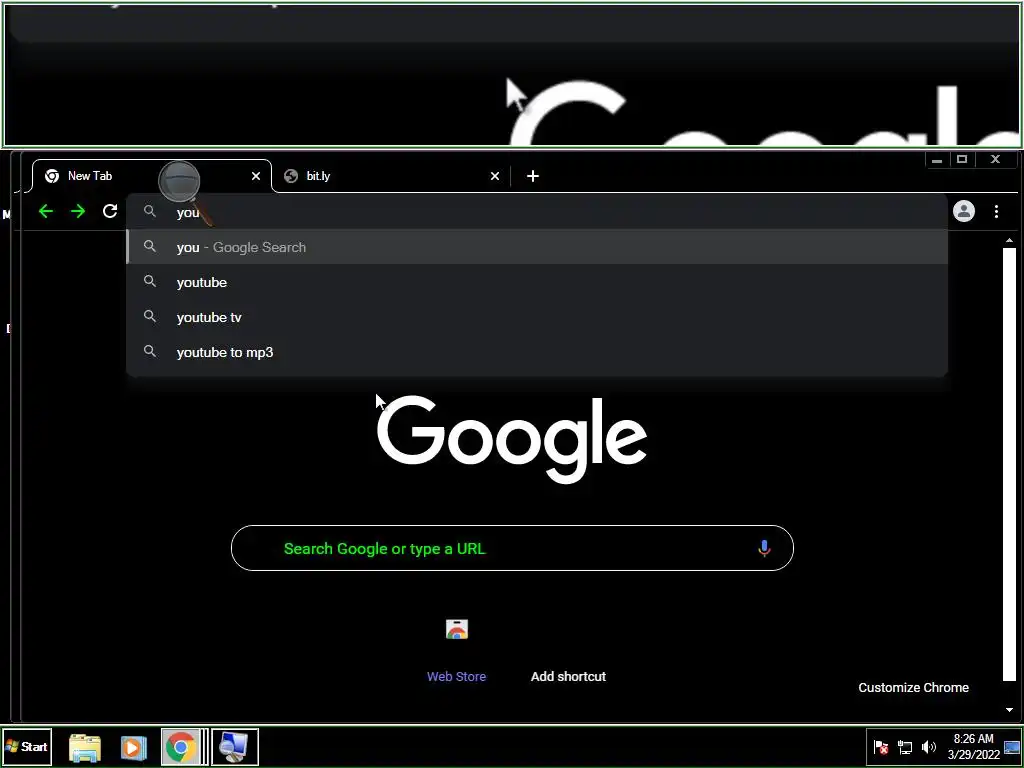Image resolution: width=1024 pixels, height=768 pixels.
Task: Open File Explorer from the taskbar
Action: [x=85, y=747]
